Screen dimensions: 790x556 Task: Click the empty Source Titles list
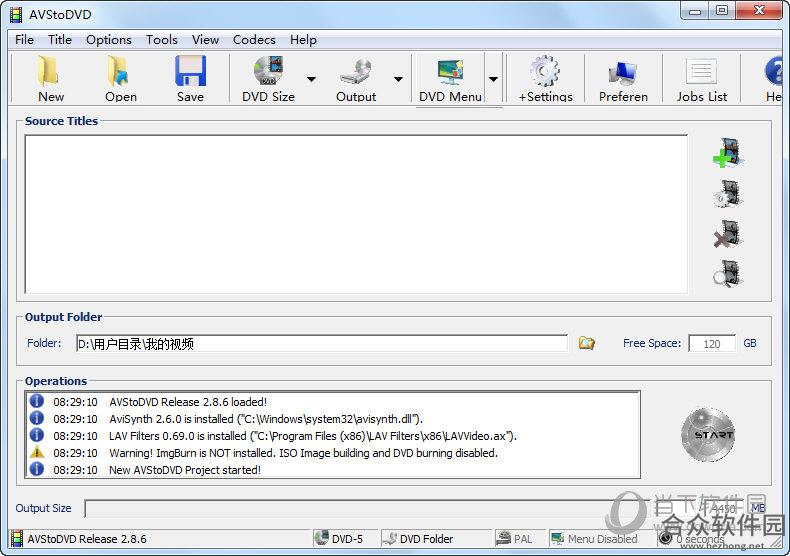coord(356,214)
